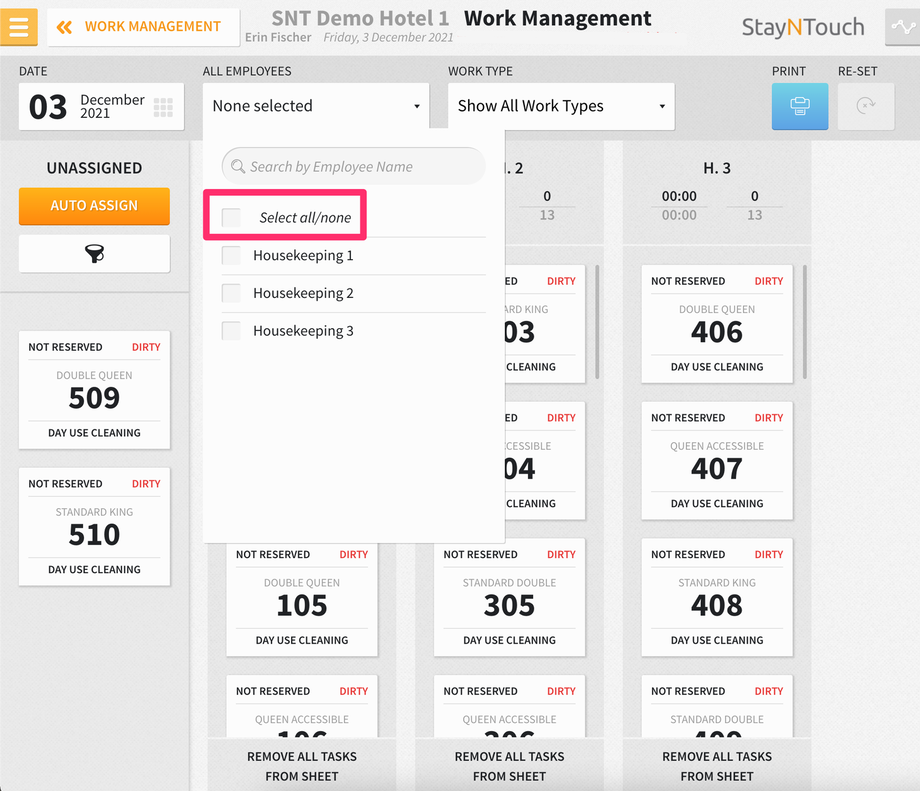Click the H. 3 column header

tap(717, 168)
